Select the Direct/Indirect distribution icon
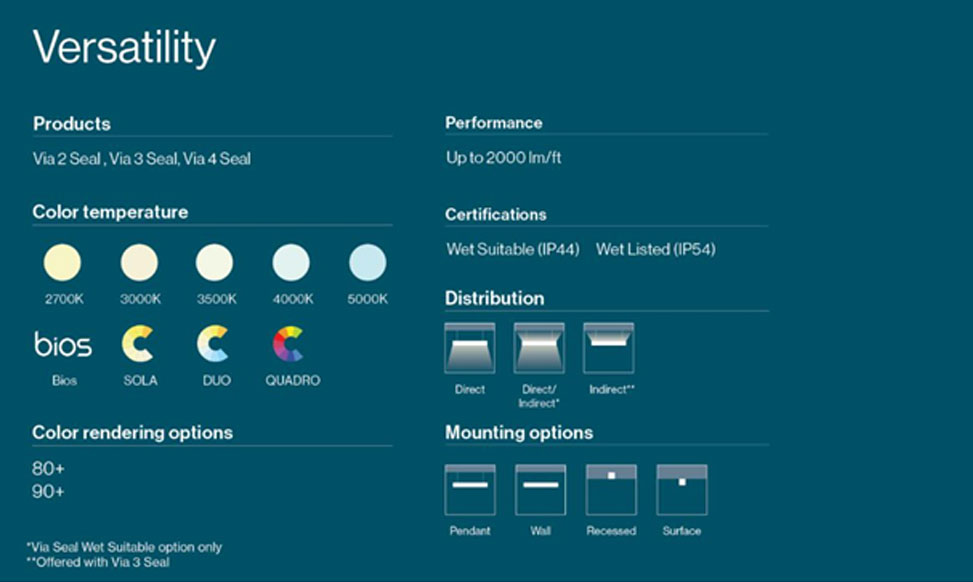973x582 pixels. [539, 348]
